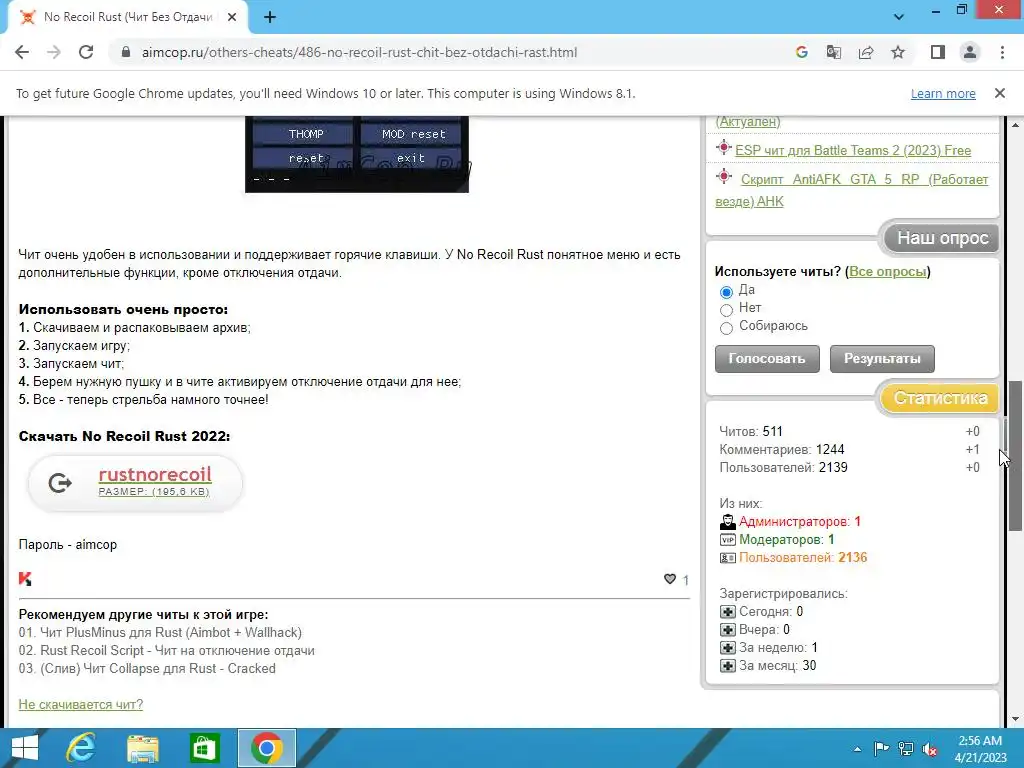Select the No Recoil Rust tab
Viewport: 1024px width, 768px height.
click(127, 17)
